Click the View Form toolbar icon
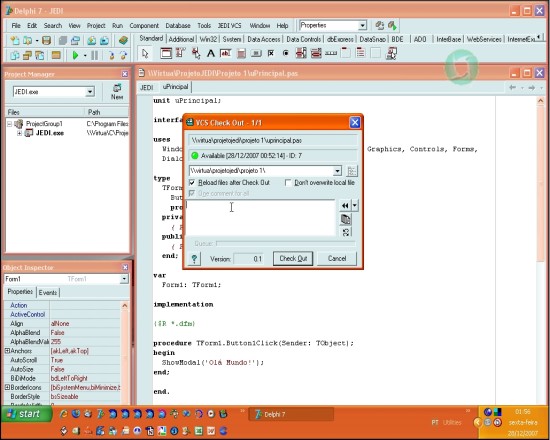This screenshot has height=440, width=550. click(x=27, y=55)
